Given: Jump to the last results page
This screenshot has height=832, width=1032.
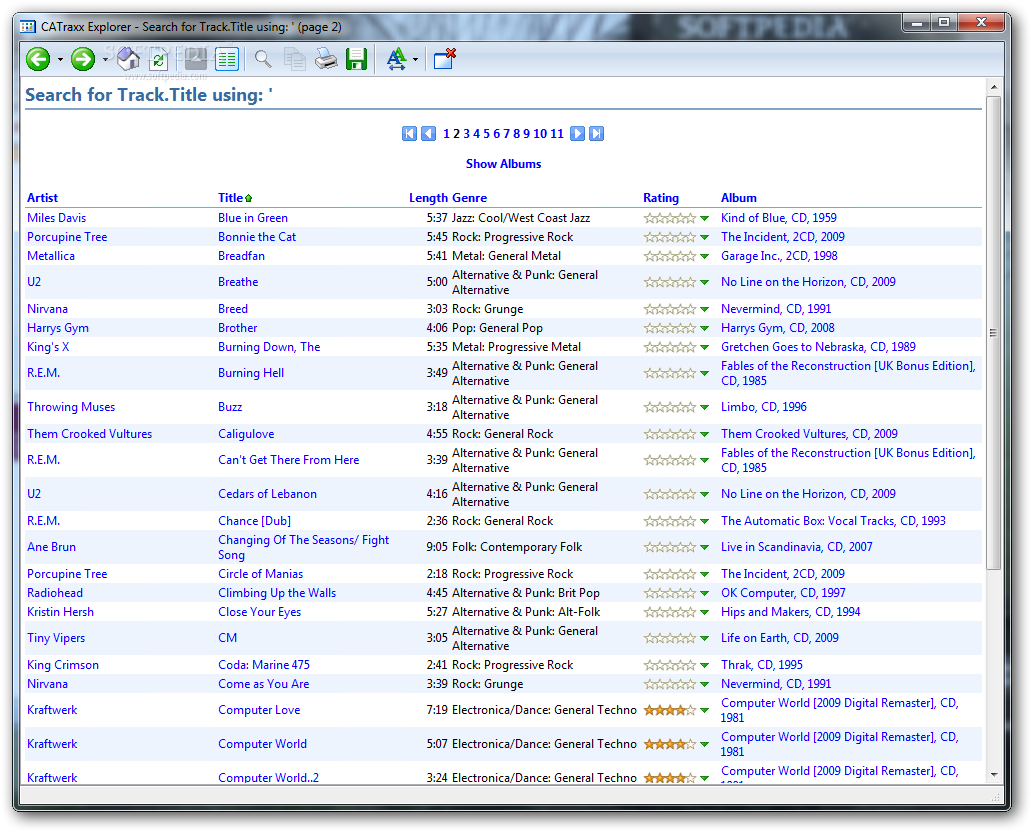Looking at the screenshot, I should point(596,134).
